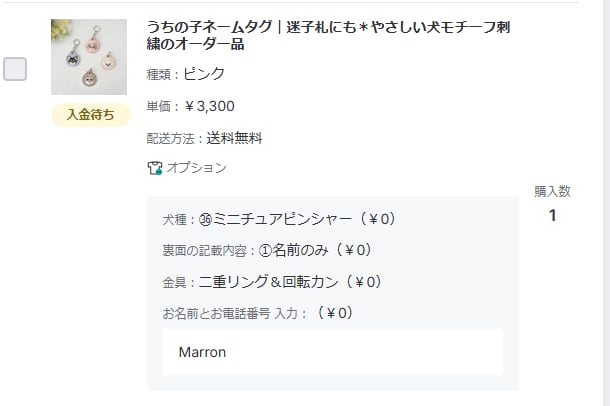Click the 種類 label
This screenshot has width=610, height=406.
click(160, 74)
